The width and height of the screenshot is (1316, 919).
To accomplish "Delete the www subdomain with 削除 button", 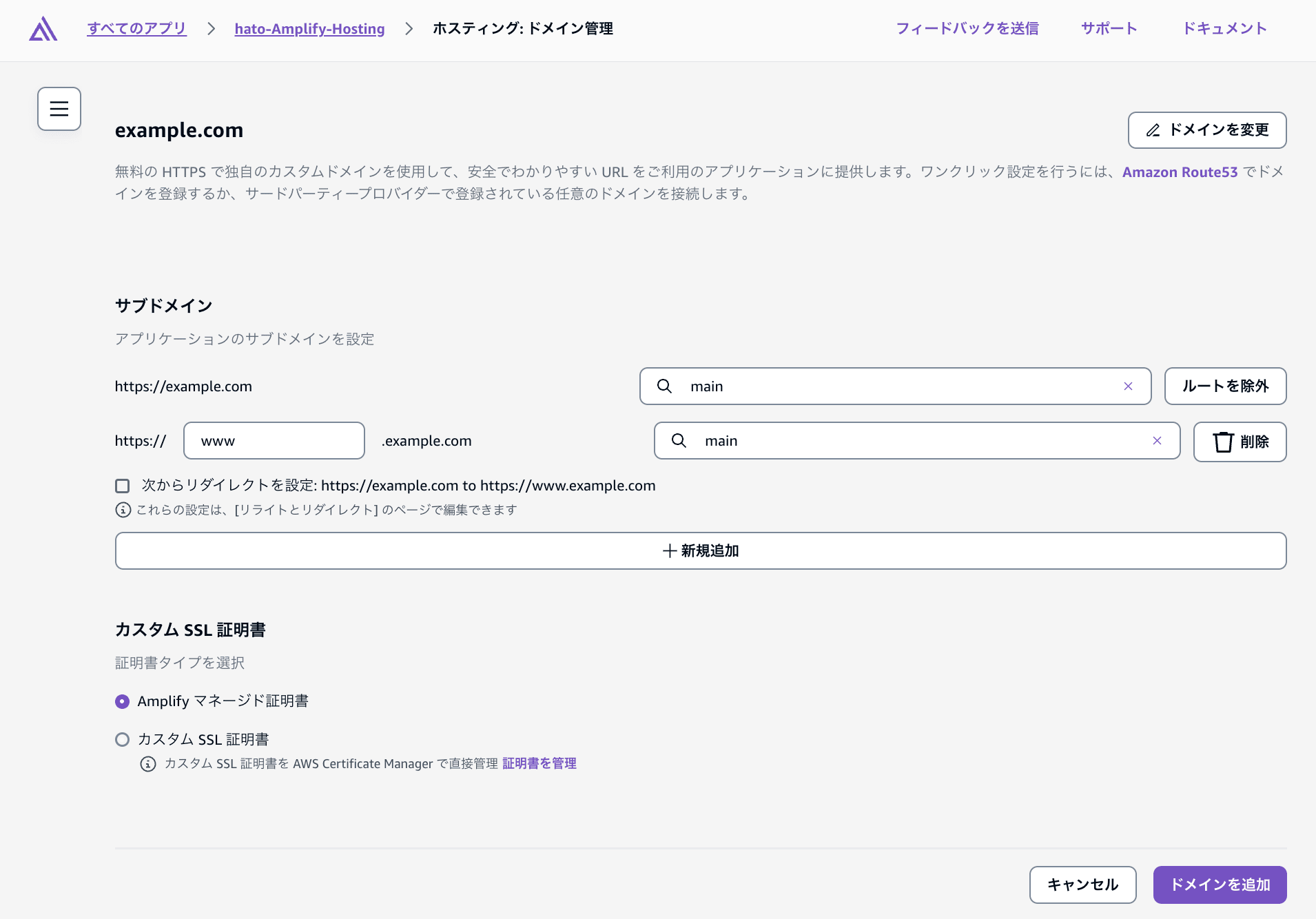I will [x=1240, y=442].
